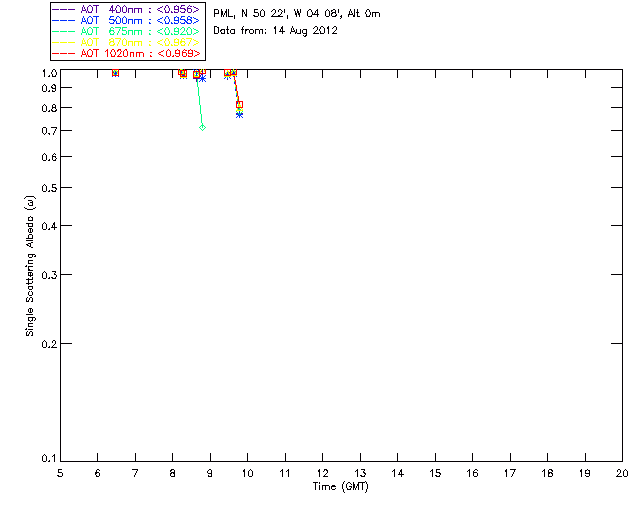Click the x-axis tick label 6

pyautogui.click(x=98, y=473)
